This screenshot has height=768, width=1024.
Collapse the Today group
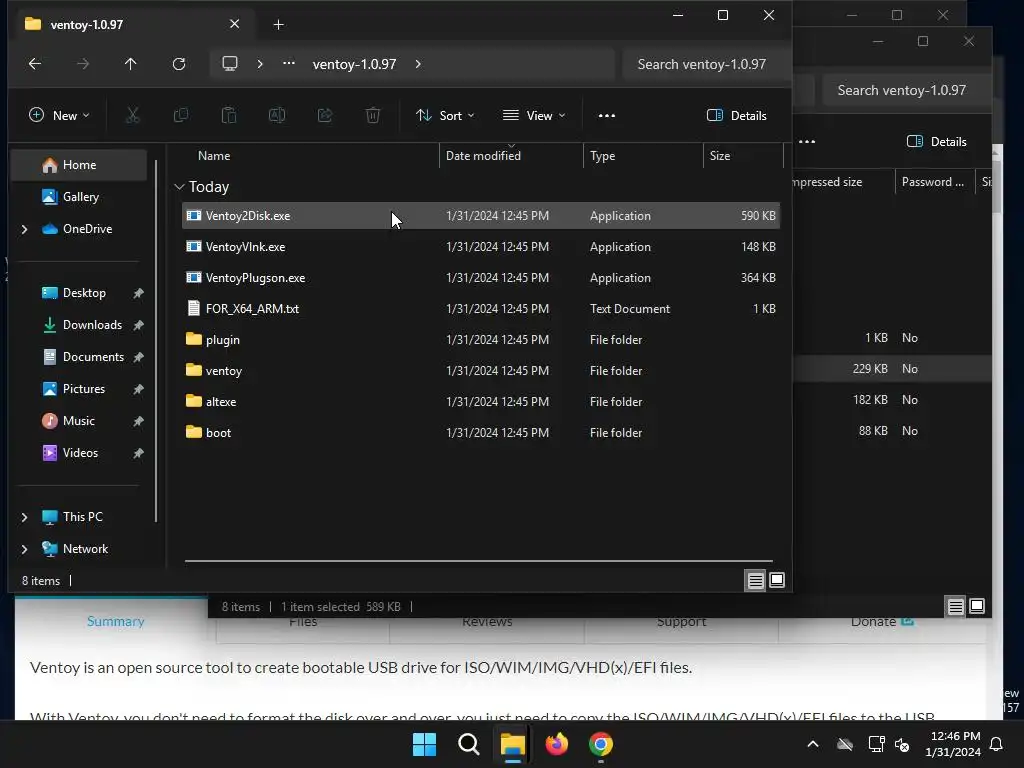(180, 187)
